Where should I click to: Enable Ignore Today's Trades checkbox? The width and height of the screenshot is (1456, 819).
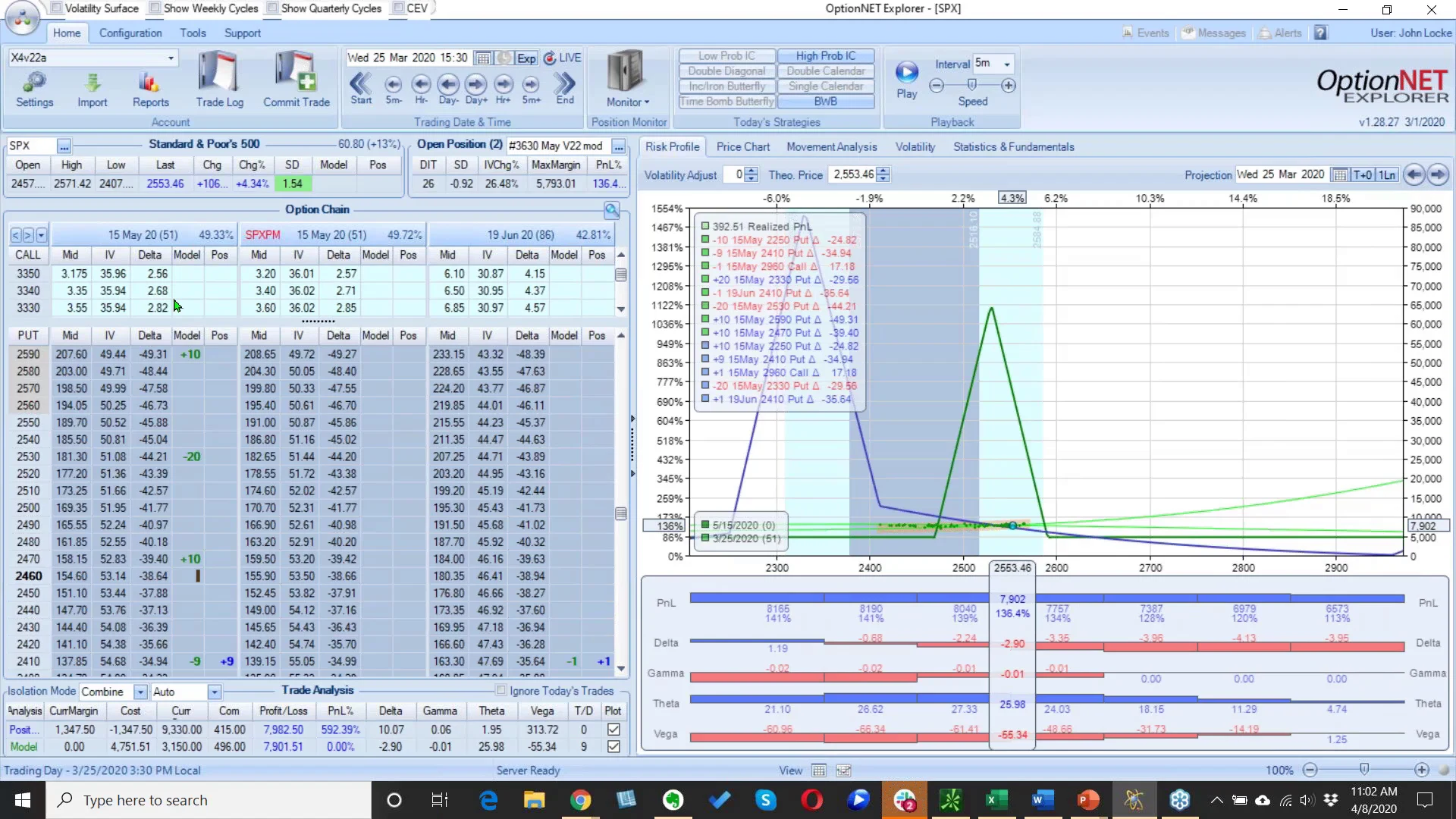[500, 690]
